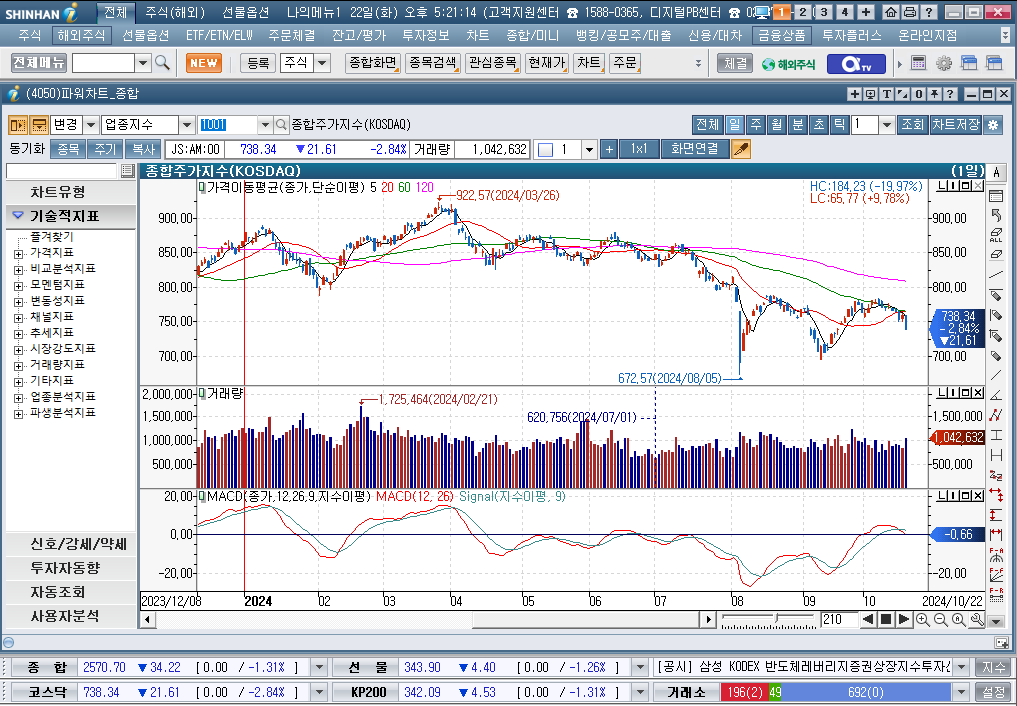Click the 화면연결 button
This screenshot has width=1017, height=706.
pos(695,149)
